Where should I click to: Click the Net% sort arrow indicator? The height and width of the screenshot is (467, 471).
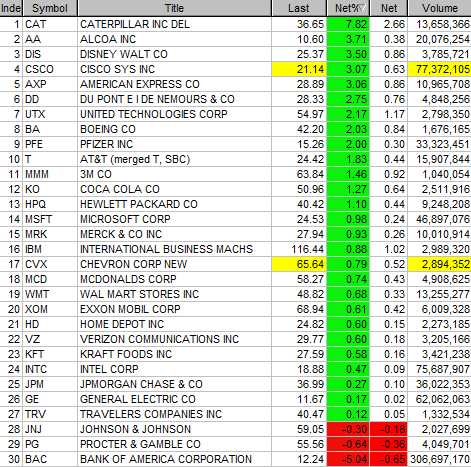coord(362,8)
